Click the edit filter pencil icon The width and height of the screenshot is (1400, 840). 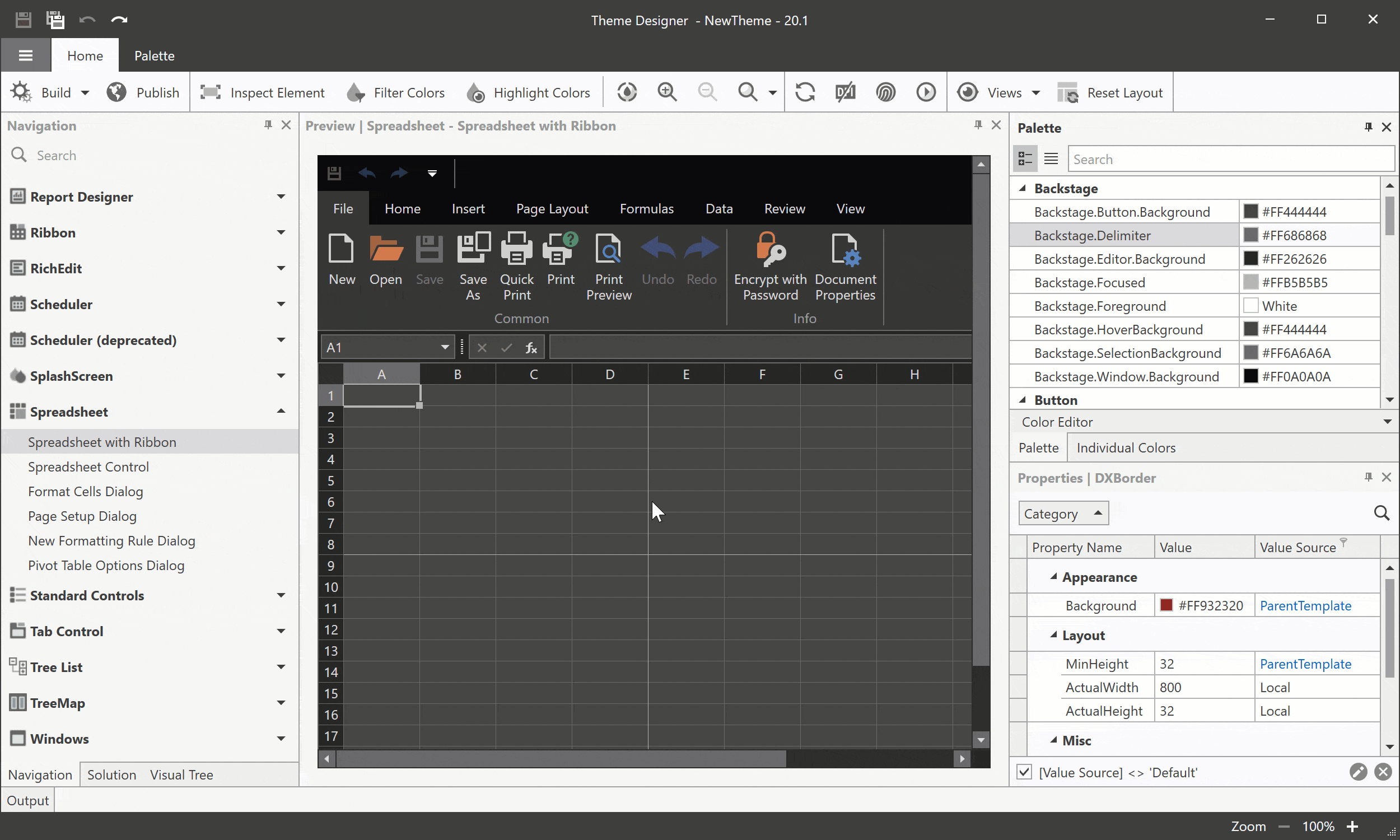(1358, 772)
